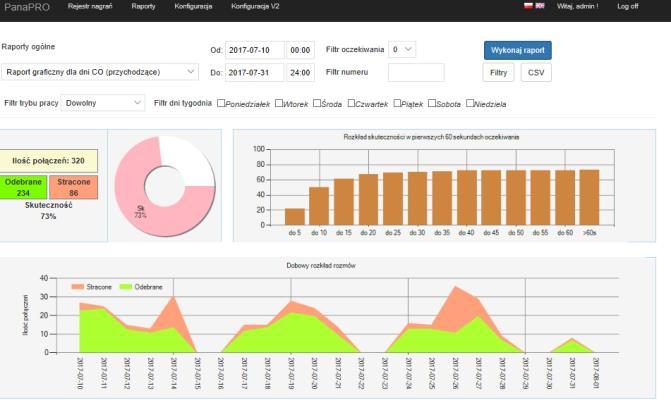Click the Dobowy rozkład rozmów chart title
The height and width of the screenshot is (405, 671).
point(321,265)
